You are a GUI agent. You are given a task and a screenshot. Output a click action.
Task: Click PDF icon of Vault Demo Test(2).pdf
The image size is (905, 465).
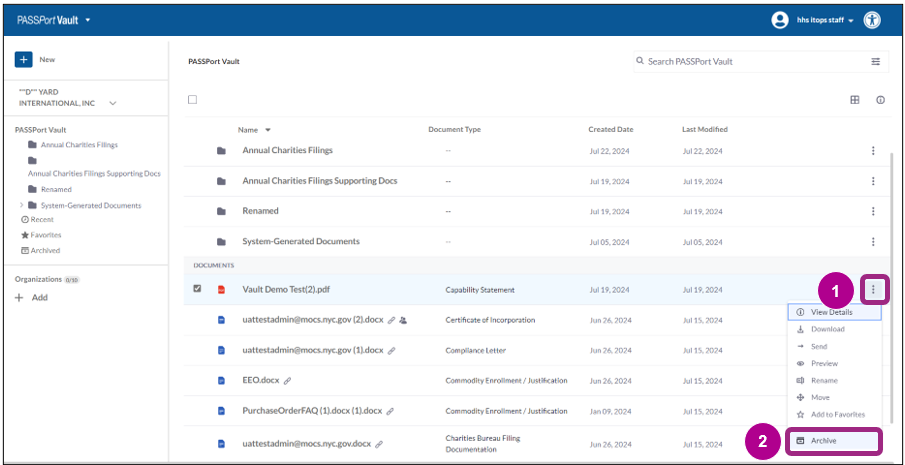221,290
